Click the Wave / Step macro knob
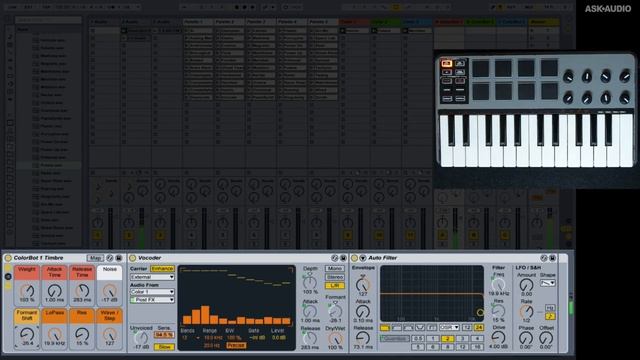This screenshot has height=360, width=640. coord(109,335)
